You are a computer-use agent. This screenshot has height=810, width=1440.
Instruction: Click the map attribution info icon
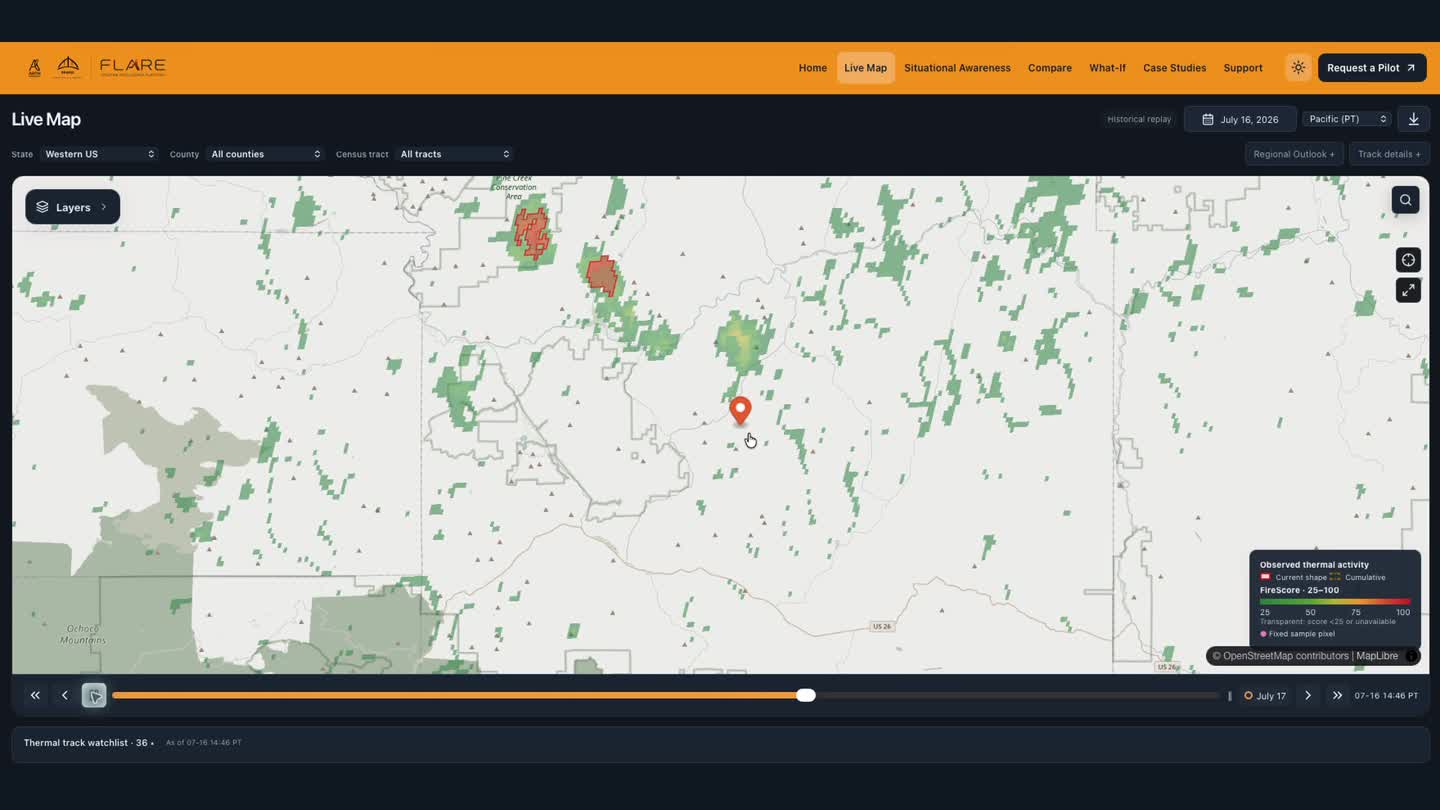click(1412, 656)
